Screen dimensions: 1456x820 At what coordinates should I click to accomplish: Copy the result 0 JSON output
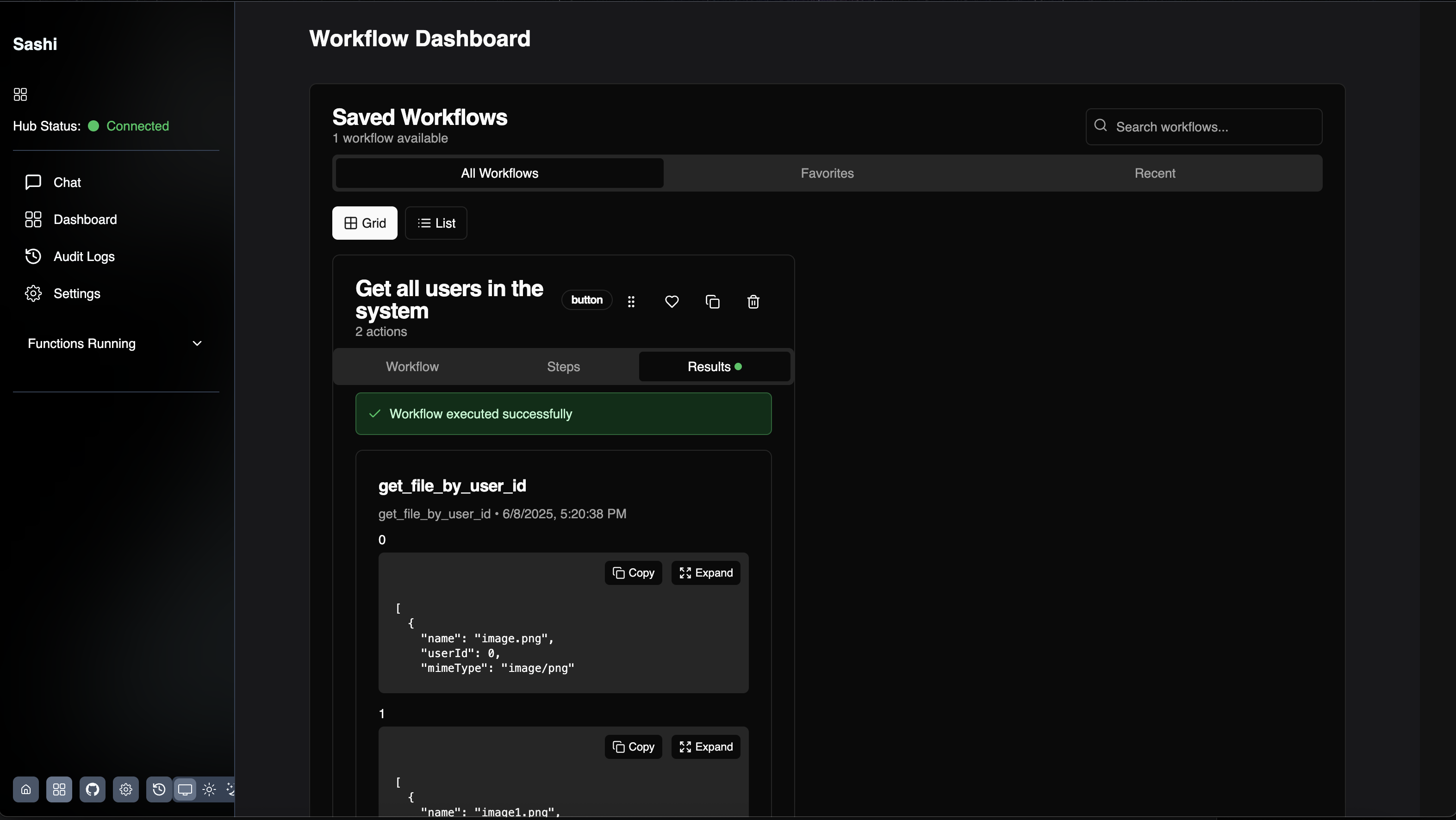tap(633, 573)
